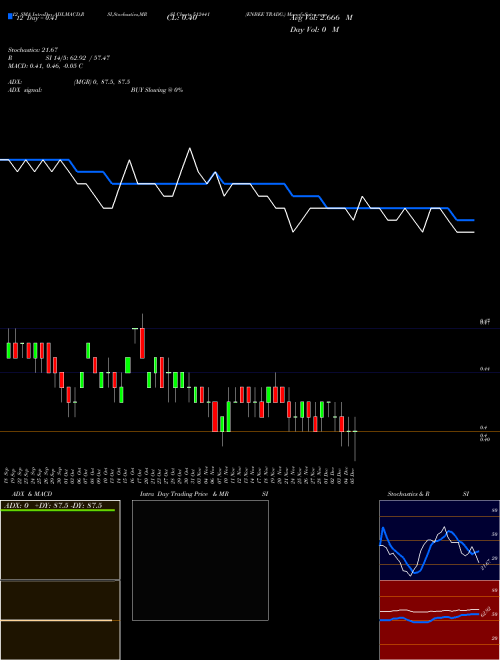Click the 'Stochastics: 21.67' reading
This screenshot has height=660, width=500.
pos(33,50)
